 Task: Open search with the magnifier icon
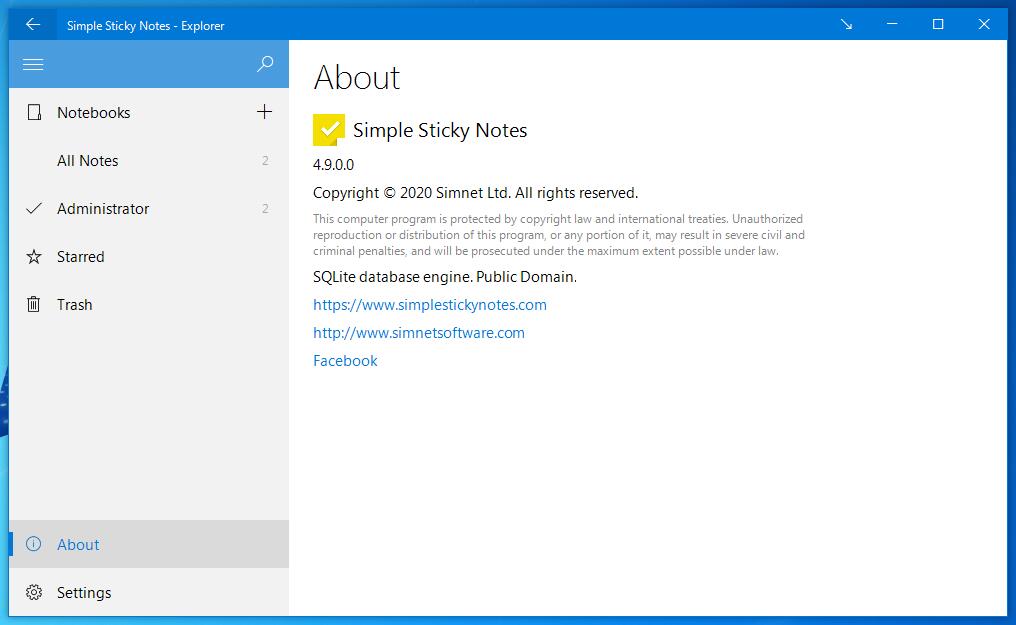265,64
